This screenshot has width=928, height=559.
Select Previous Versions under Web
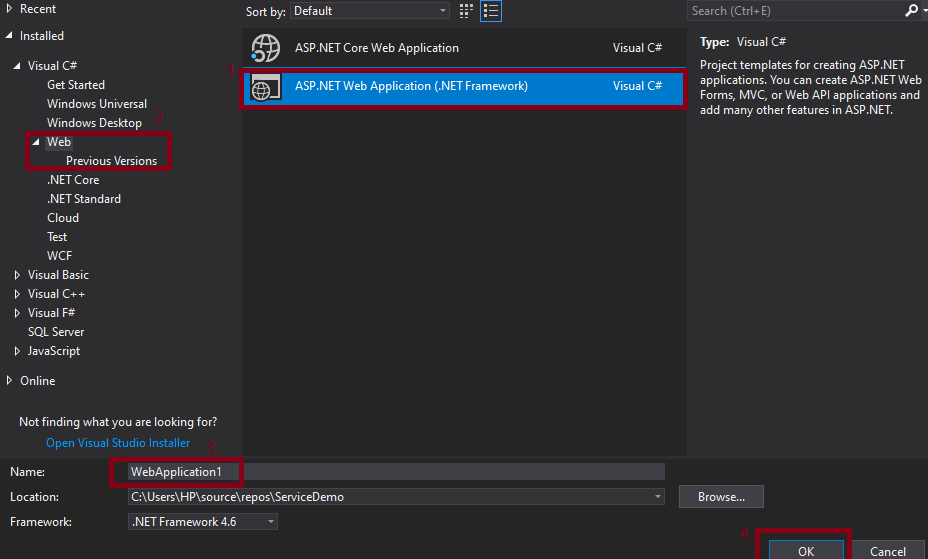111,161
